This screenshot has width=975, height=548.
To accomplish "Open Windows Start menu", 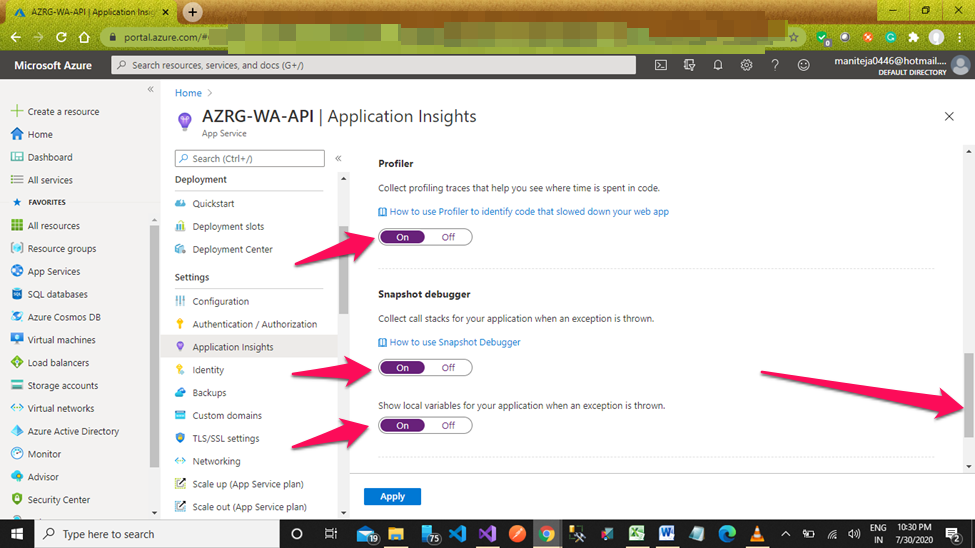I will point(17,534).
